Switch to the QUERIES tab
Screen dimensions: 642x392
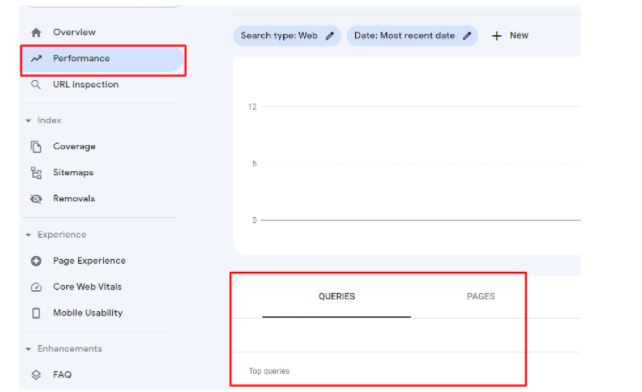point(337,297)
